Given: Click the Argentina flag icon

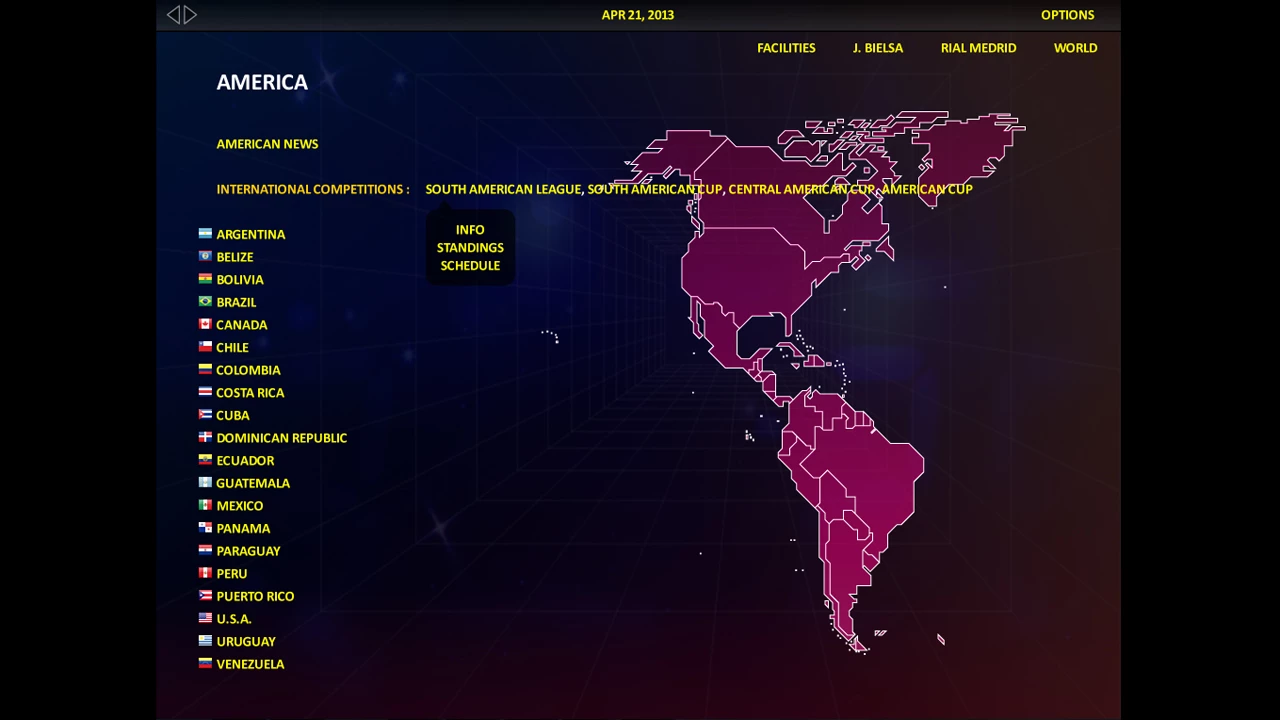Looking at the screenshot, I should (x=205, y=233).
